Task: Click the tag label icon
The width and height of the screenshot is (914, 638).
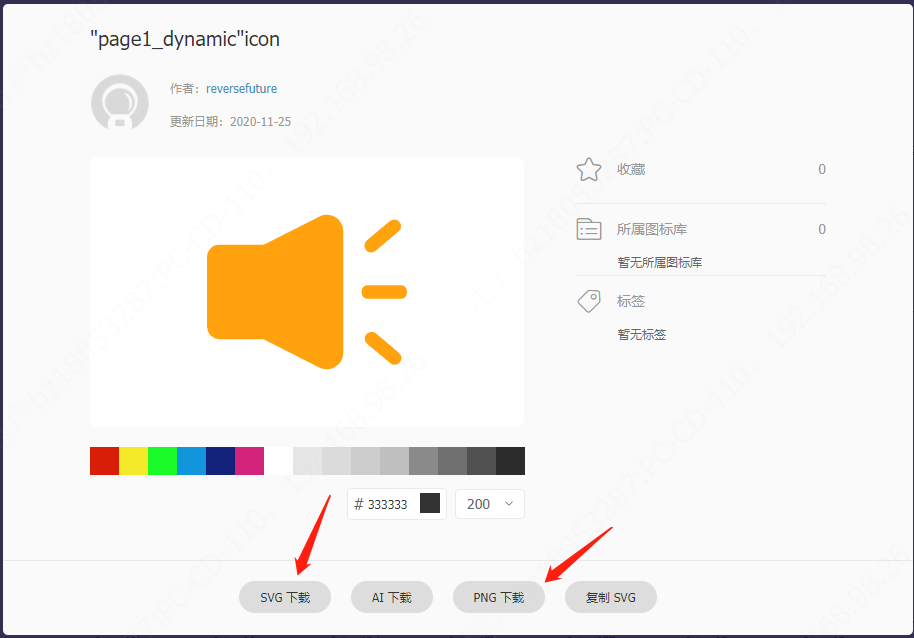Action: (x=589, y=301)
